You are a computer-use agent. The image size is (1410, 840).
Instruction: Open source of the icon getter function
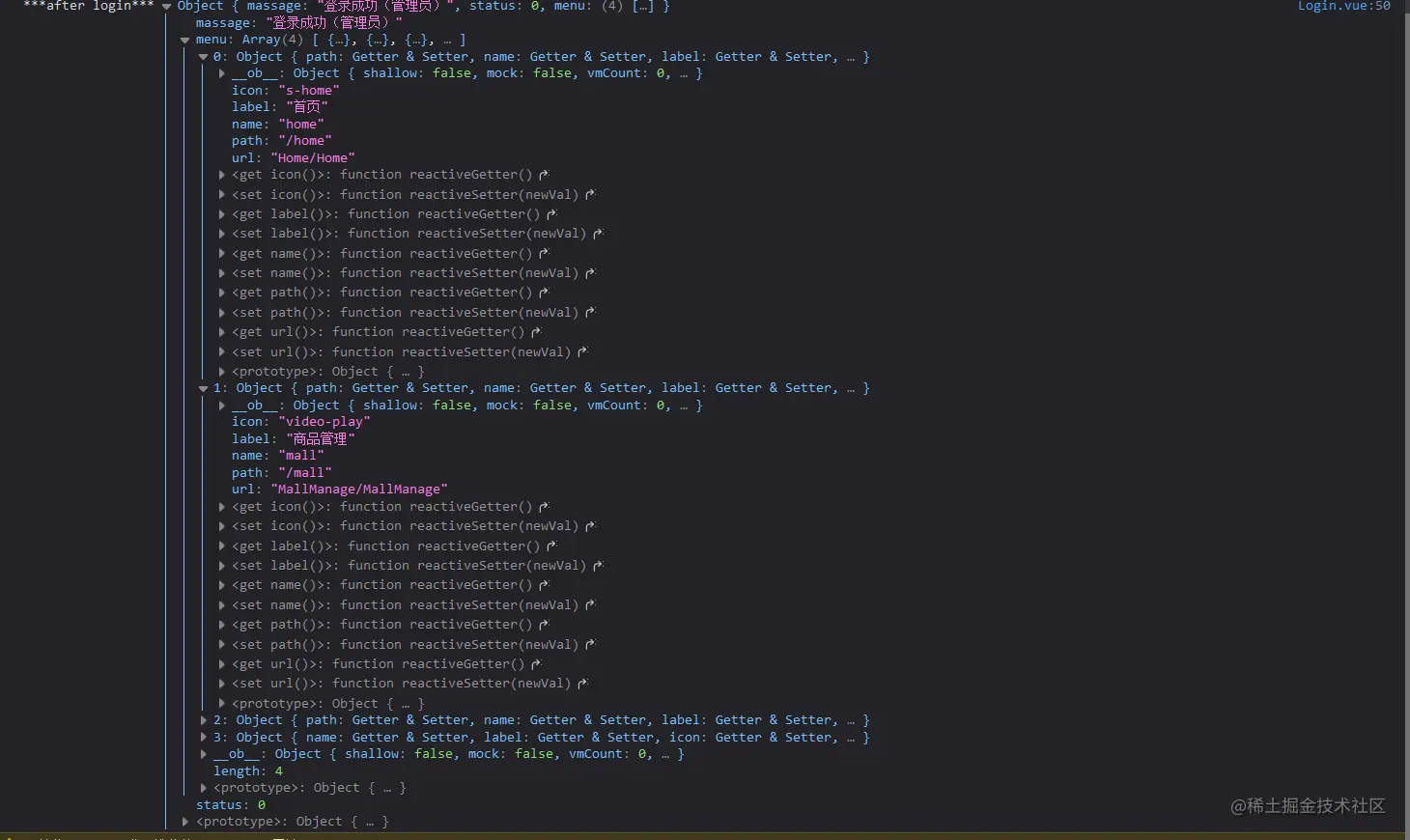[x=544, y=175]
